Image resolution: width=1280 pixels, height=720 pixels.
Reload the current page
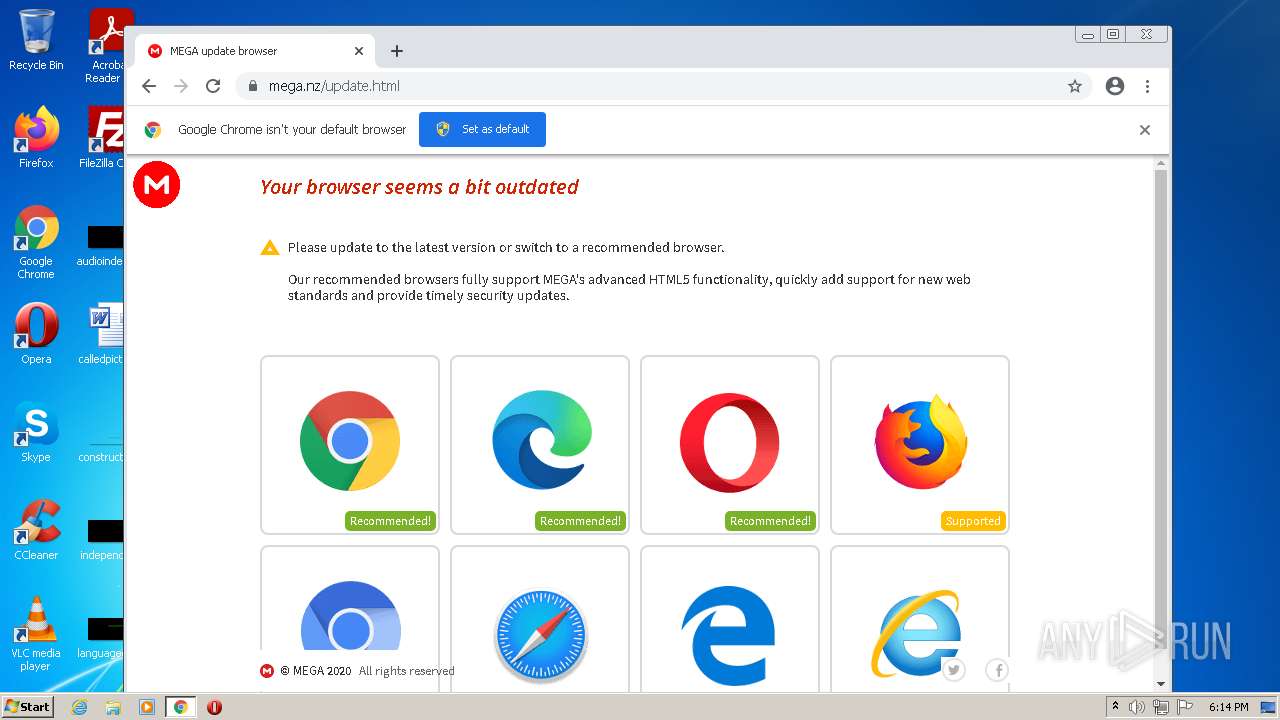coord(213,86)
